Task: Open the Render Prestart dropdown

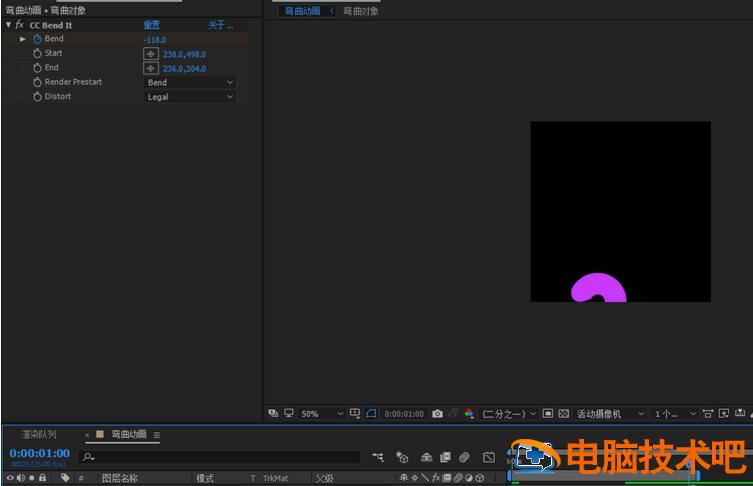Action: [x=190, y=82]
